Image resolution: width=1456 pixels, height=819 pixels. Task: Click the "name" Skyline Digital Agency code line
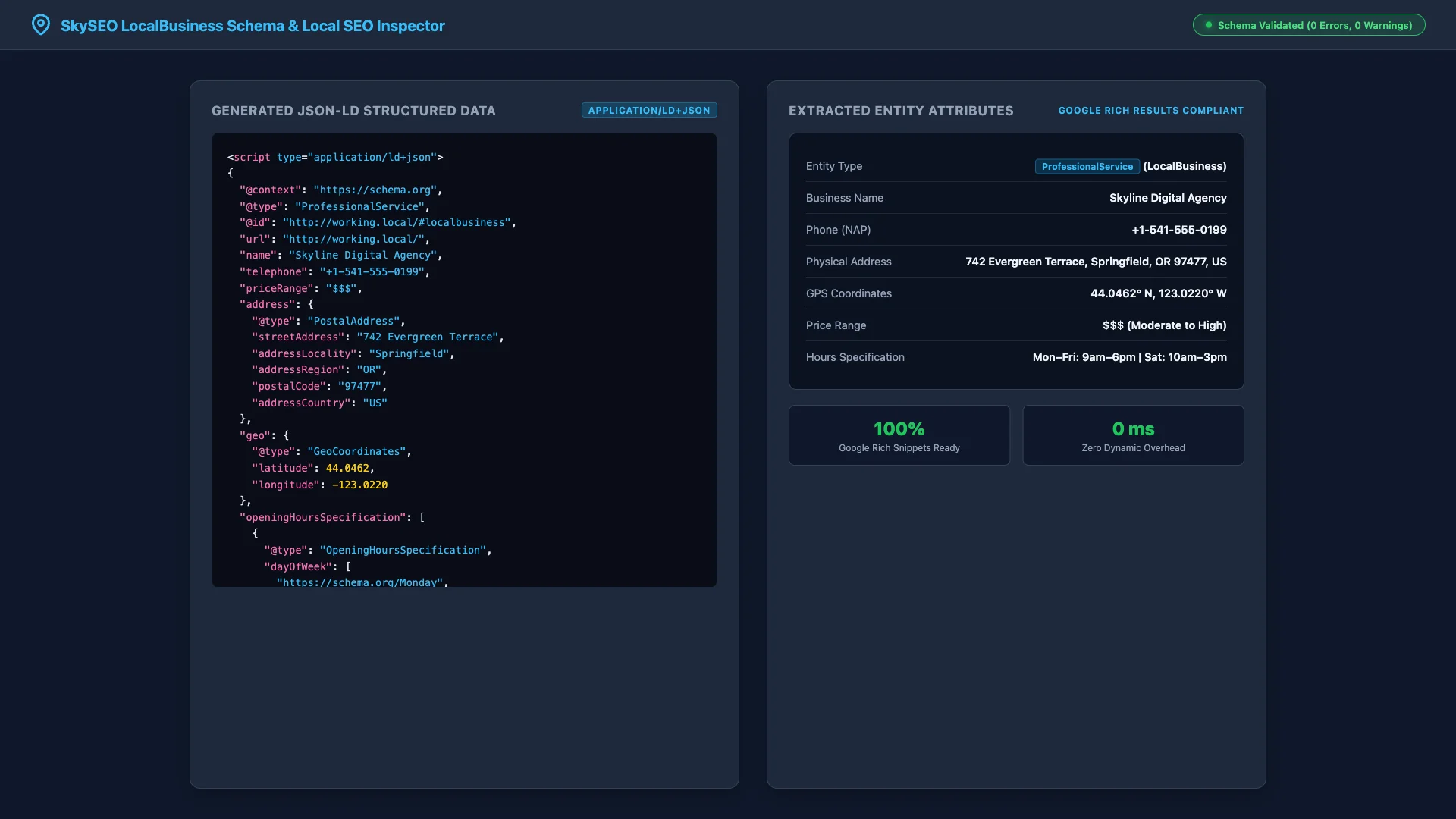tap(341, 255)
